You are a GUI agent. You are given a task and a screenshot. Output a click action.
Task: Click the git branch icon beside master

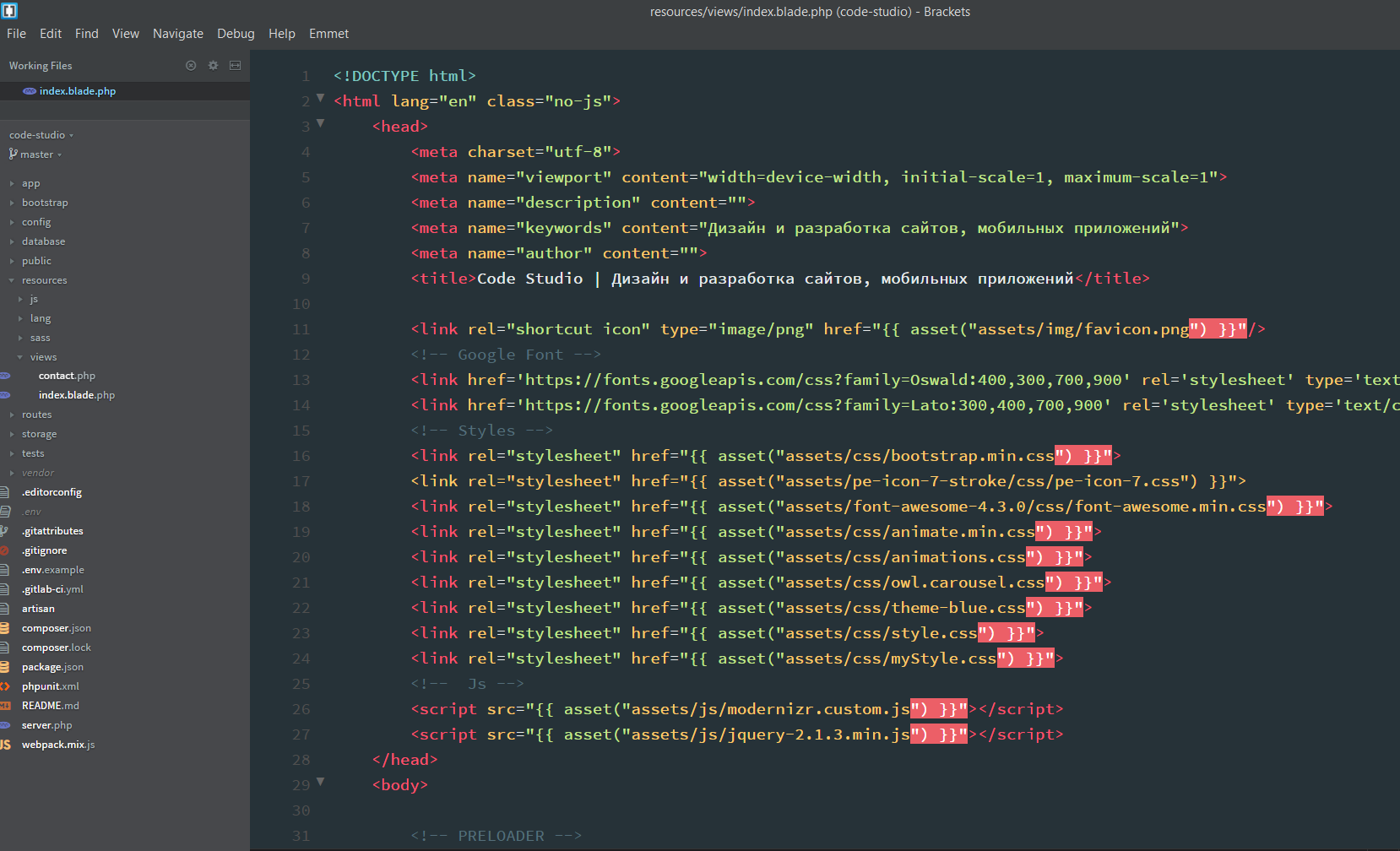[12, 154]
